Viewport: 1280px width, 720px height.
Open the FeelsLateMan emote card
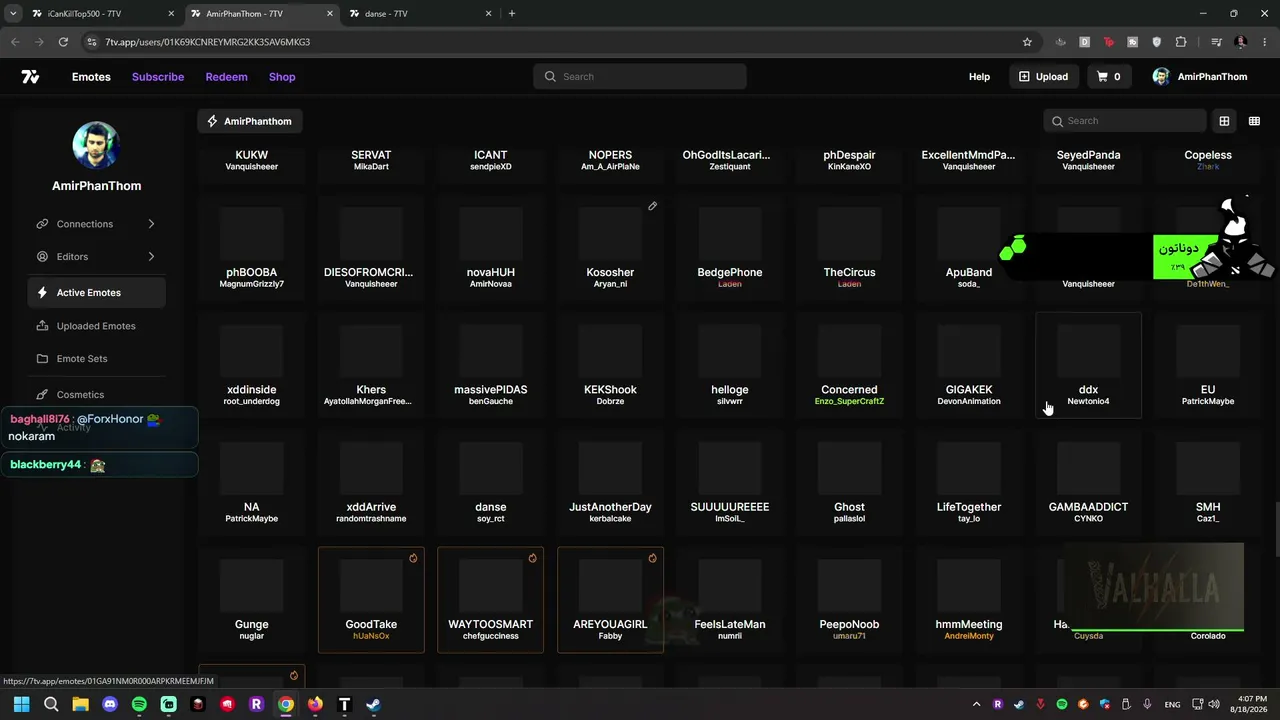point(730,599)
